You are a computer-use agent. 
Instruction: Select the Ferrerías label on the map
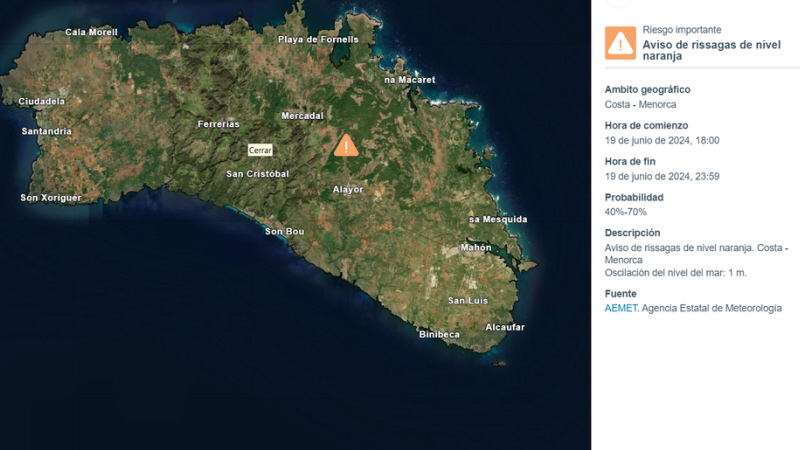coord(219,124)
